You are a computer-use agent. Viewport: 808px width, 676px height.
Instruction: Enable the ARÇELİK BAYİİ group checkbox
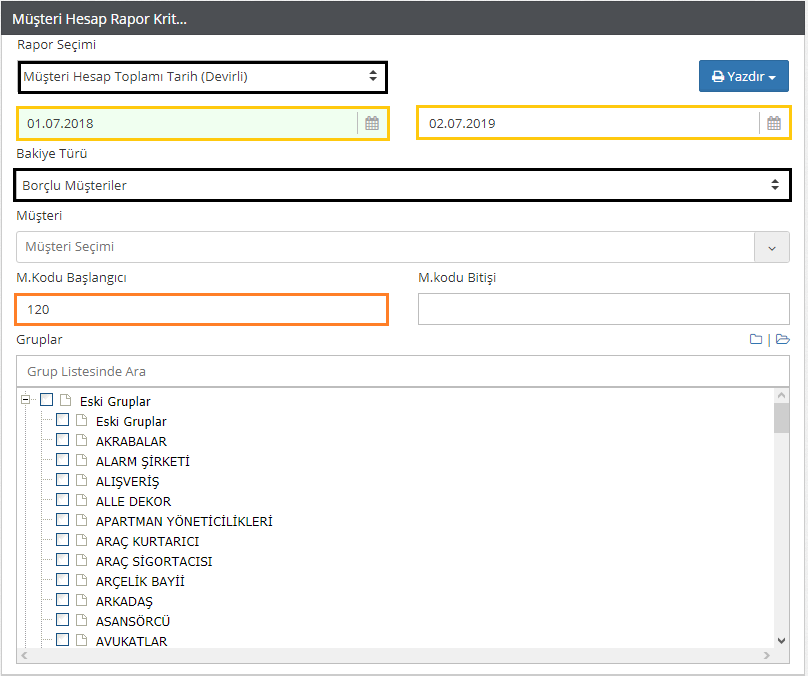coord(63,581)
